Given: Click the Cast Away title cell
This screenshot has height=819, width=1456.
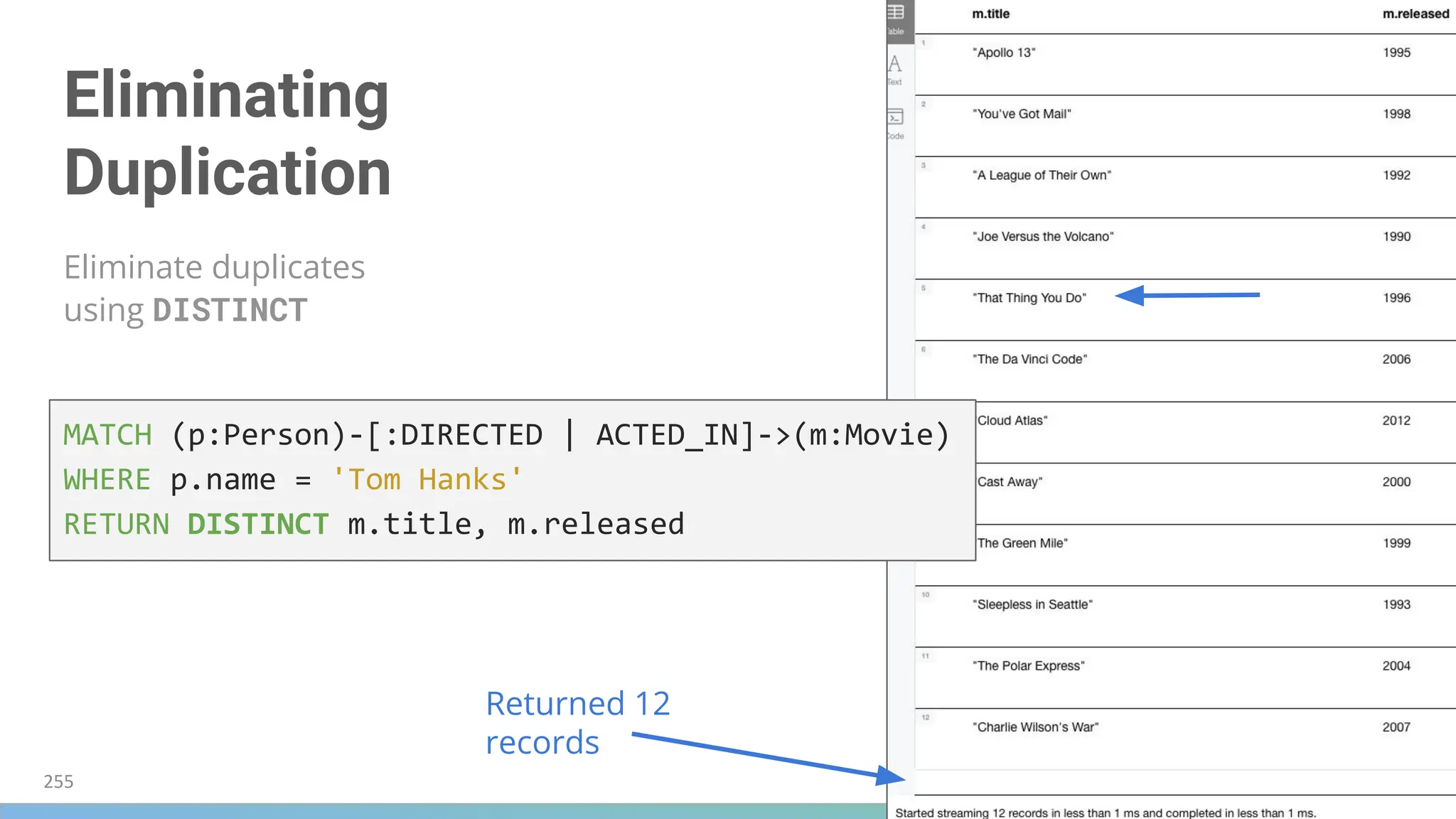Looking at the screenshot, I should point(1010,482).
